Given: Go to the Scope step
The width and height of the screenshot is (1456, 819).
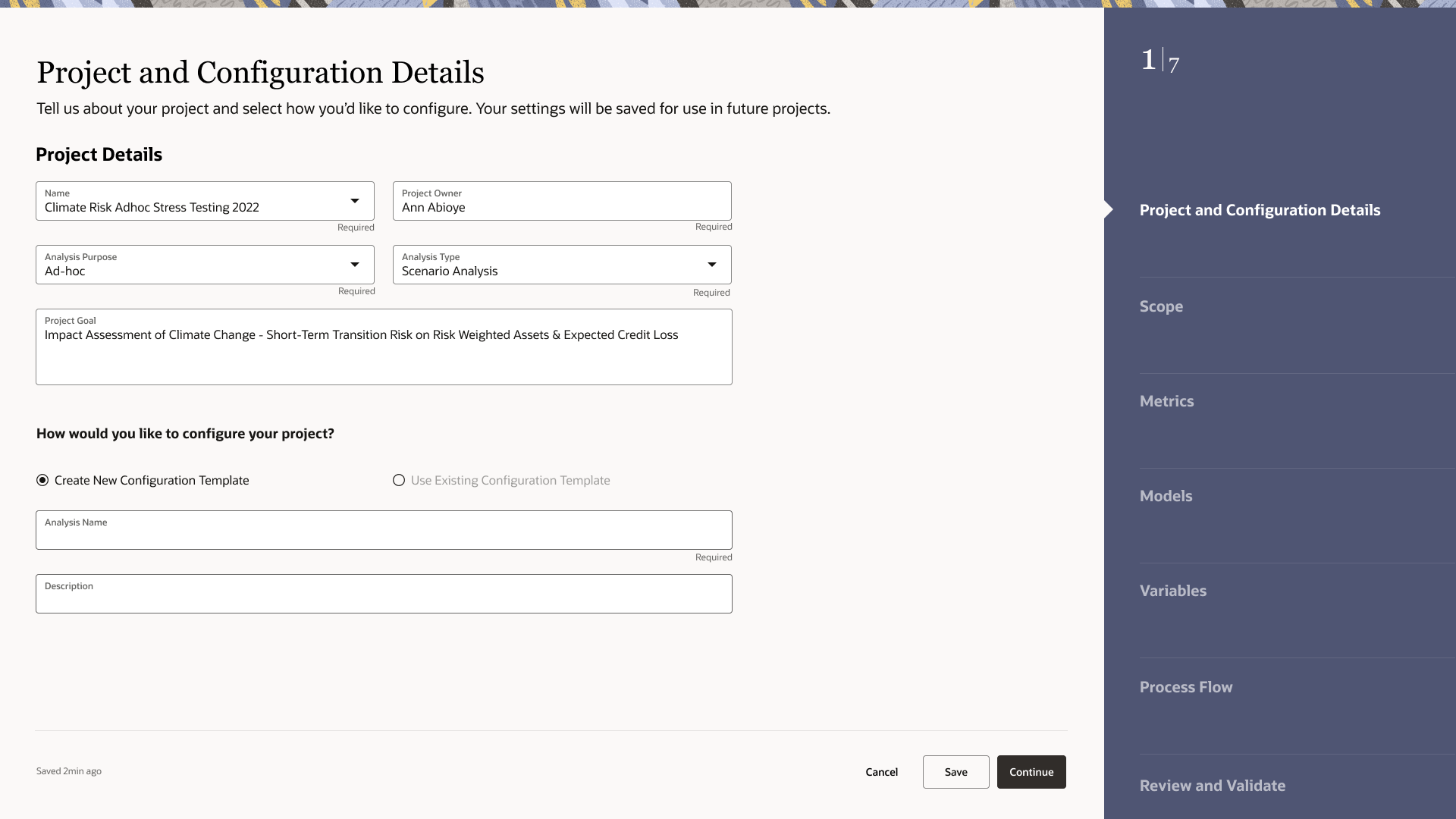Looking at the screenshot, I should pos(1161,306).
